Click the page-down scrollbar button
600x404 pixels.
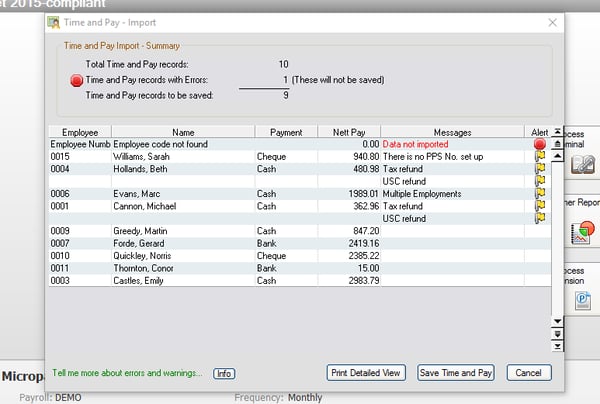coord(558,334)
